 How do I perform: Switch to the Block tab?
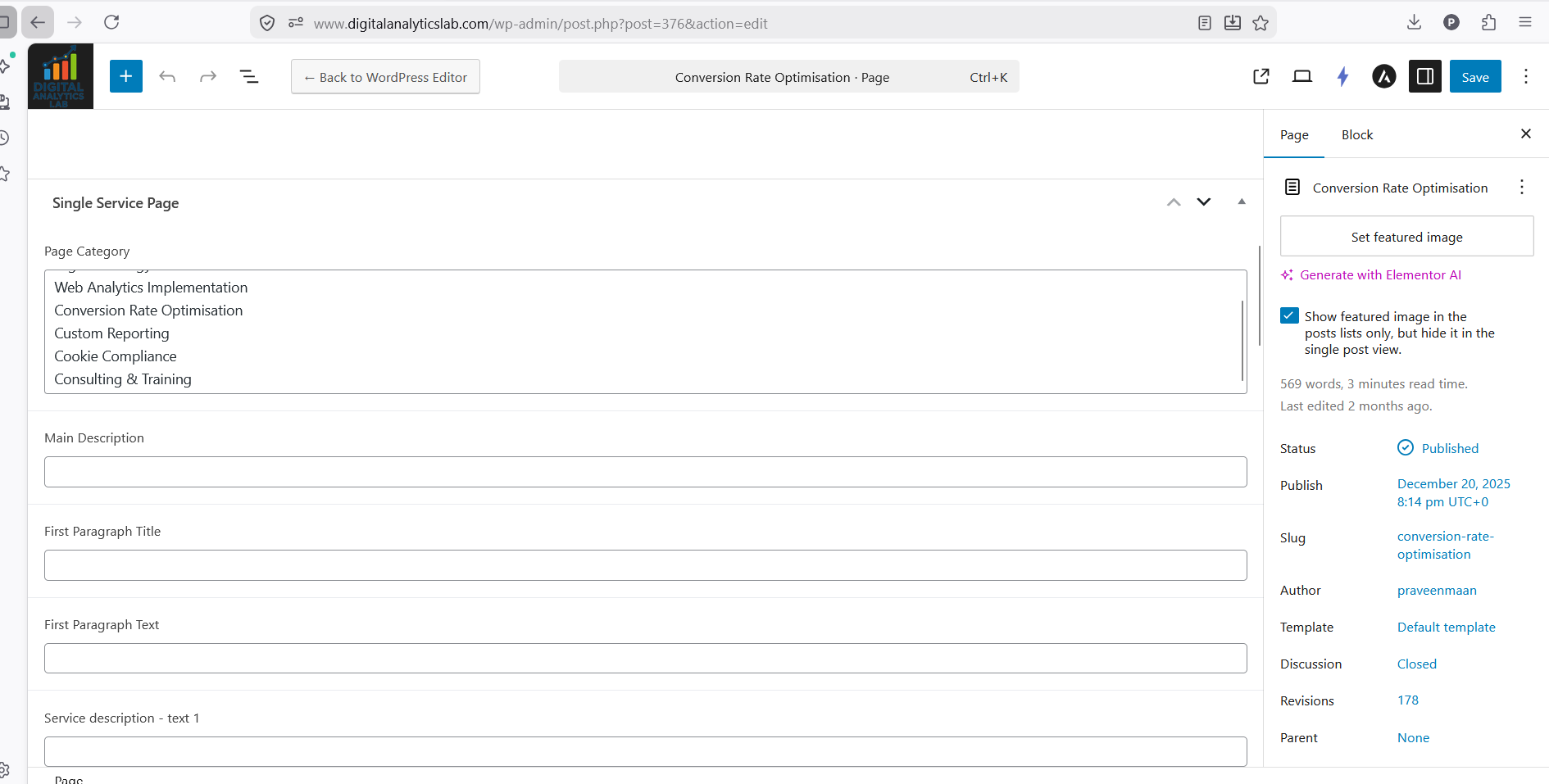1356,134
